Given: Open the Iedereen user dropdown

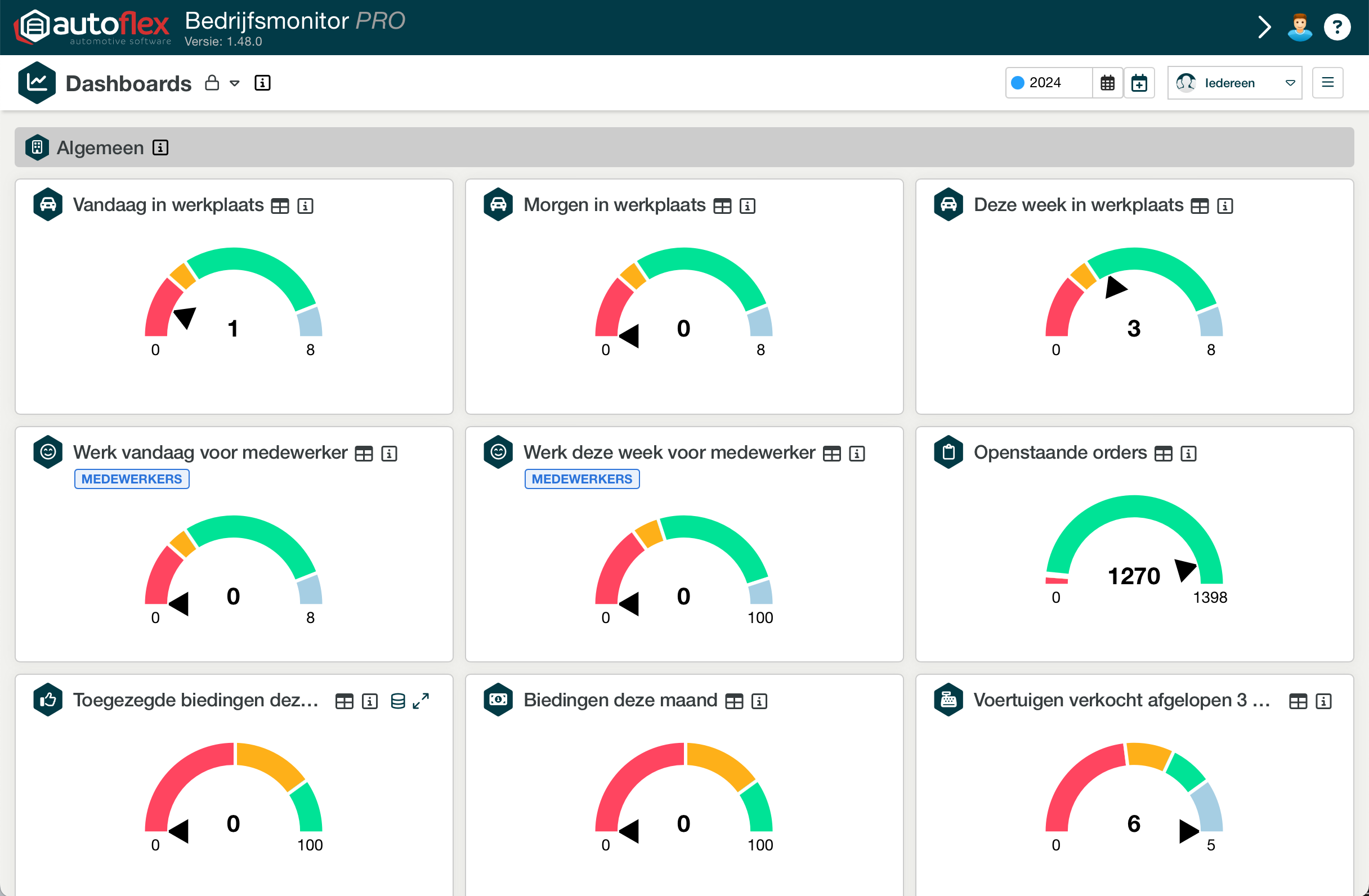Looking at the screenshot, I should pos(1234,83).
